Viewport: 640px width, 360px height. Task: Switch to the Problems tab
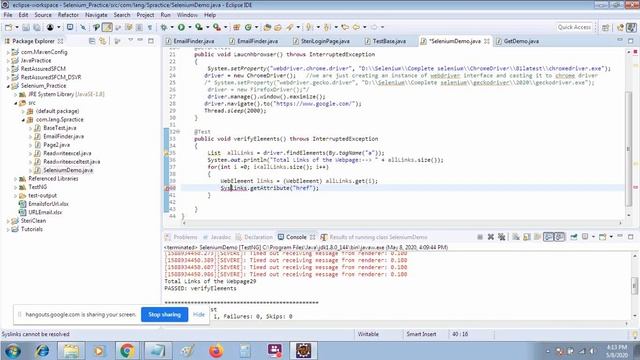(181, 237)
